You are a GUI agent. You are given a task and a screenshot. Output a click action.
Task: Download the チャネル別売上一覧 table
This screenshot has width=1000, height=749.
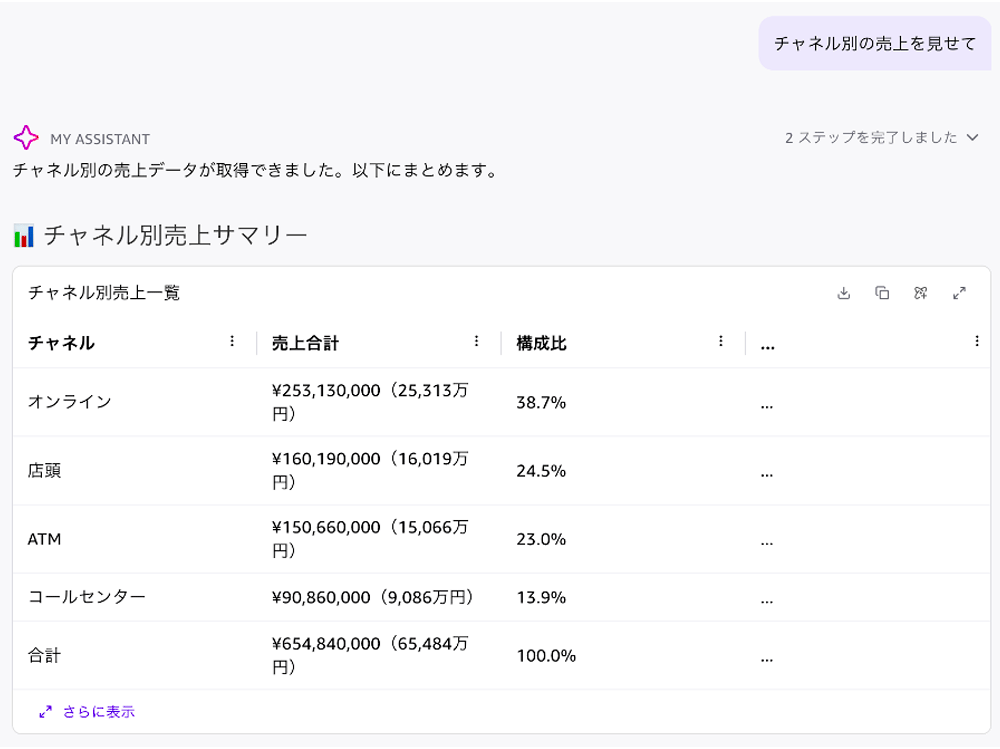(x=843, y=293)
